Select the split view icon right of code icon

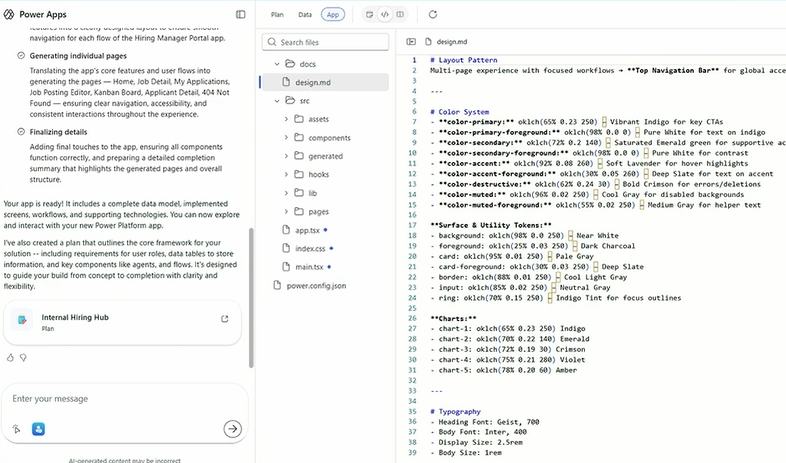pos(400,15)
